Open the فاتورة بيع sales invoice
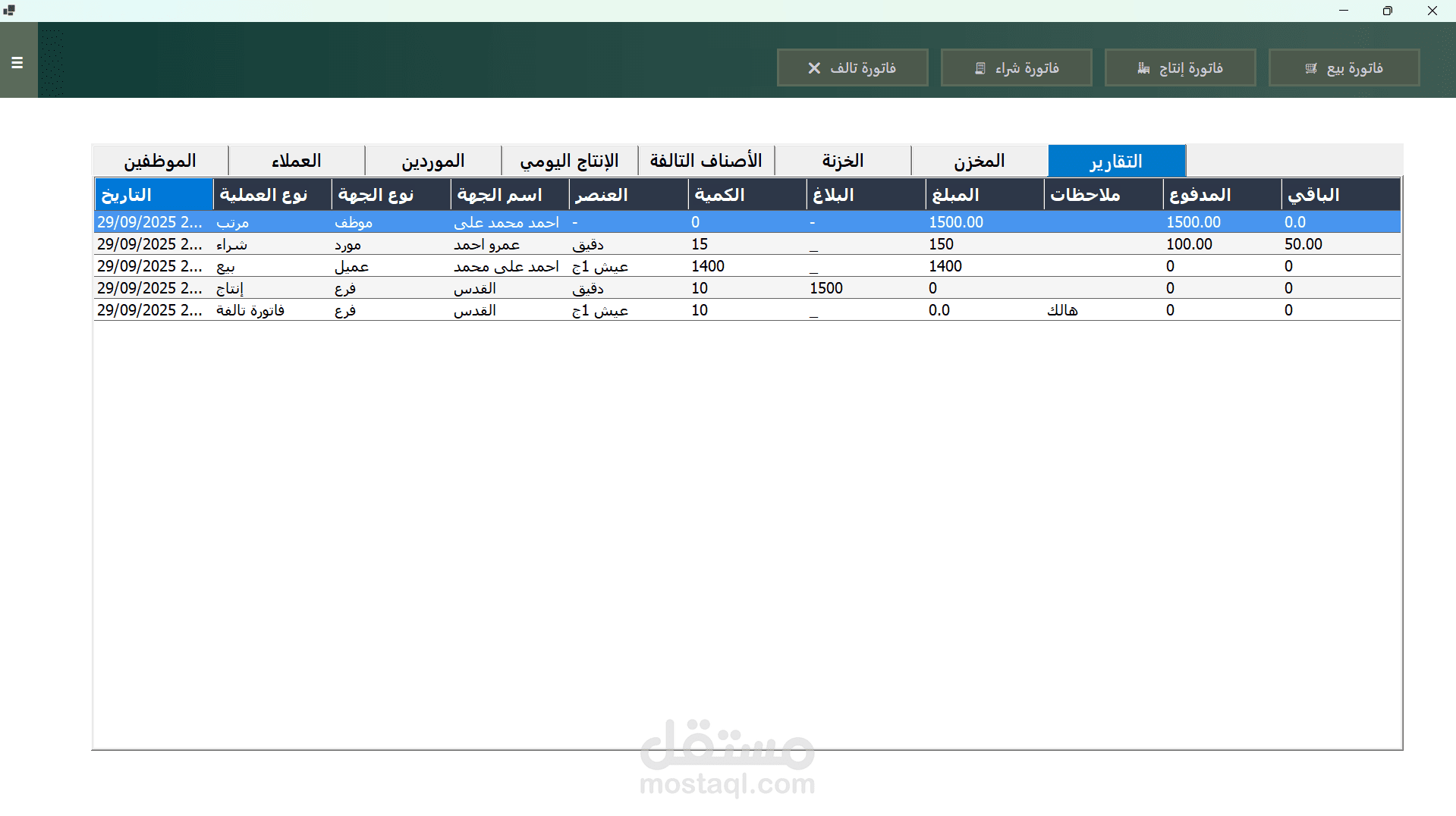This screenshot has height=816, width=1456. [x=1344, y=68]
